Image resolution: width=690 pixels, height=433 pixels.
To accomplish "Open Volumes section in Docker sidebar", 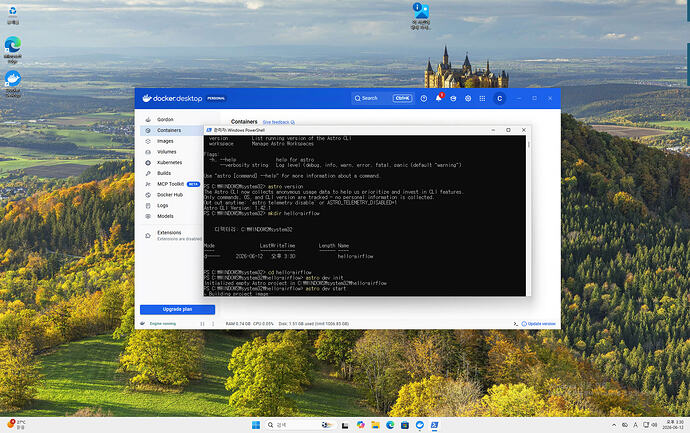I will pyautogui.click(x=167, y=152).
